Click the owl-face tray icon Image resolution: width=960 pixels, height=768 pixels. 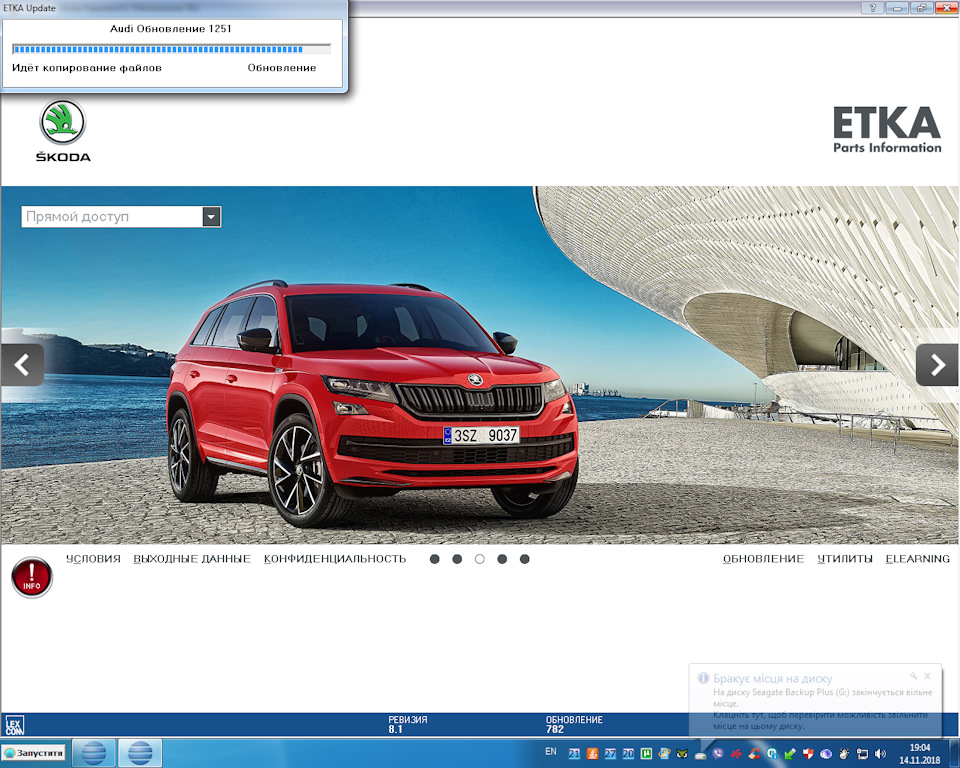682,754
